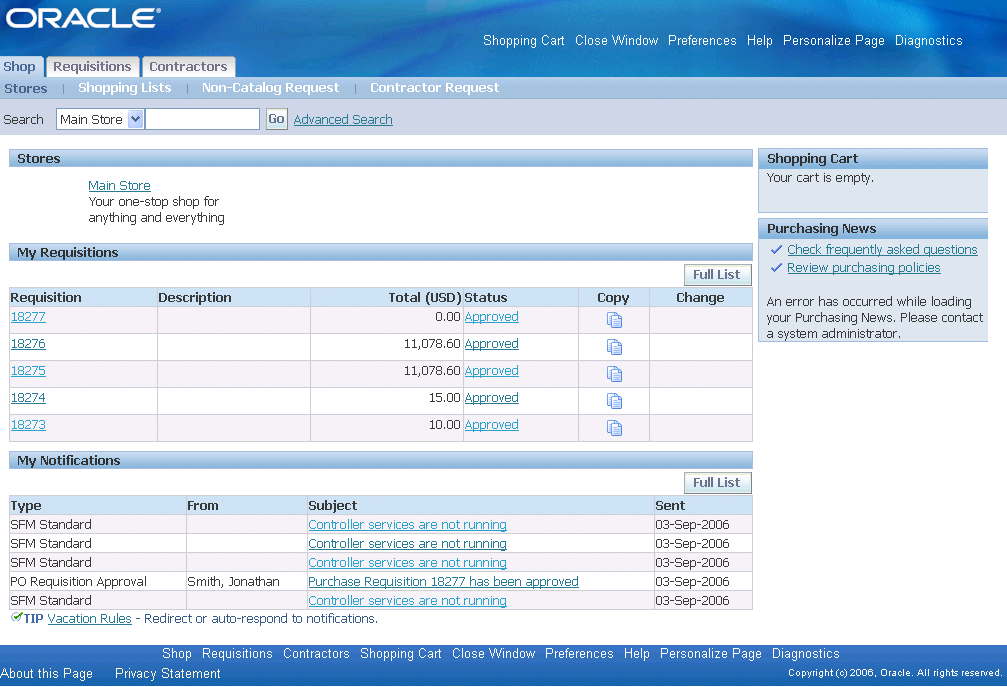Image resolution: width=1007 pixels, height=687 pixels.
Task: Click Close Window in footer navigation
Action: pos(493,654)
